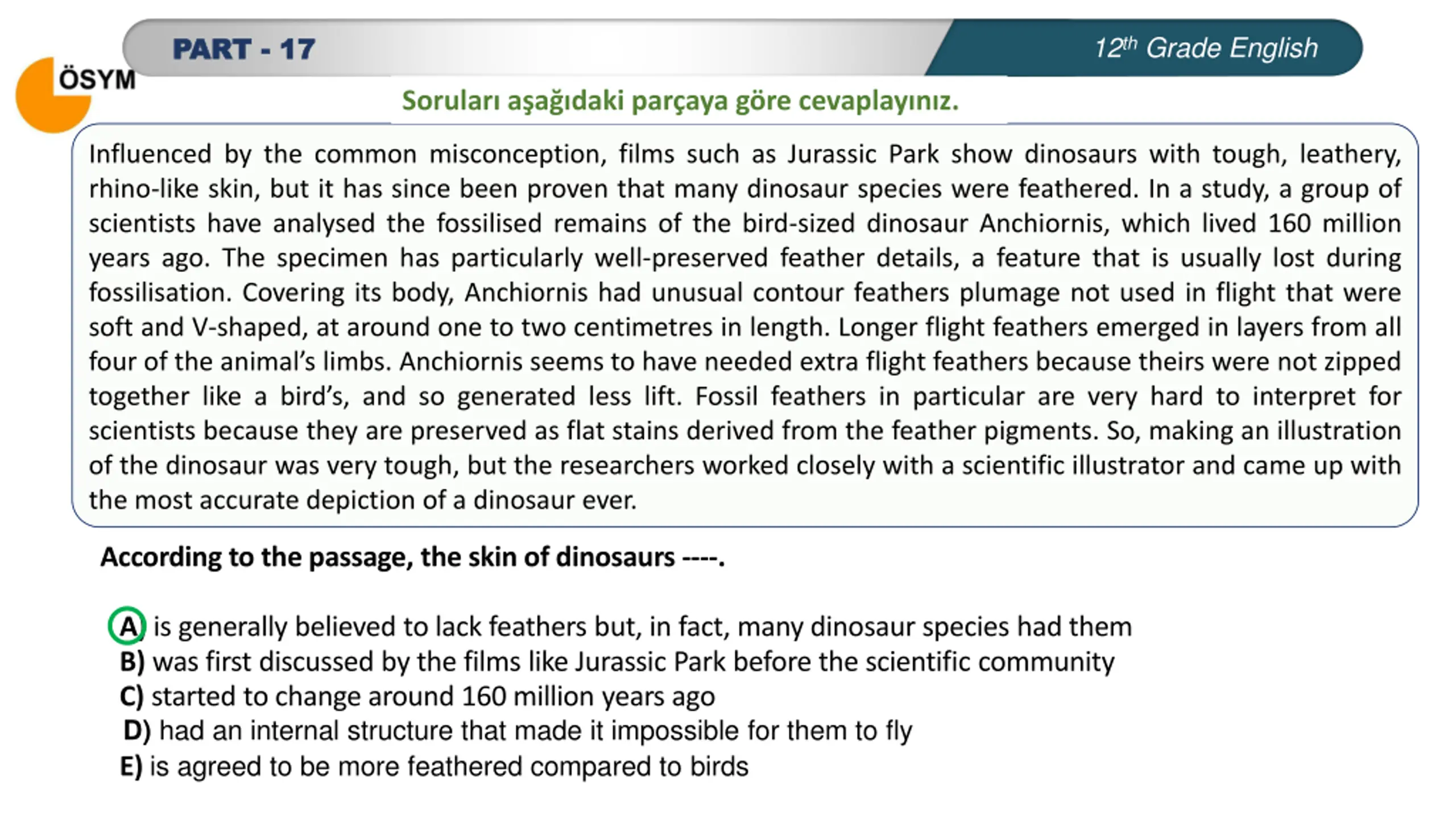The image size is (1456, 819).
Task: Choose option D about internal structure
Action: [518, 731]
